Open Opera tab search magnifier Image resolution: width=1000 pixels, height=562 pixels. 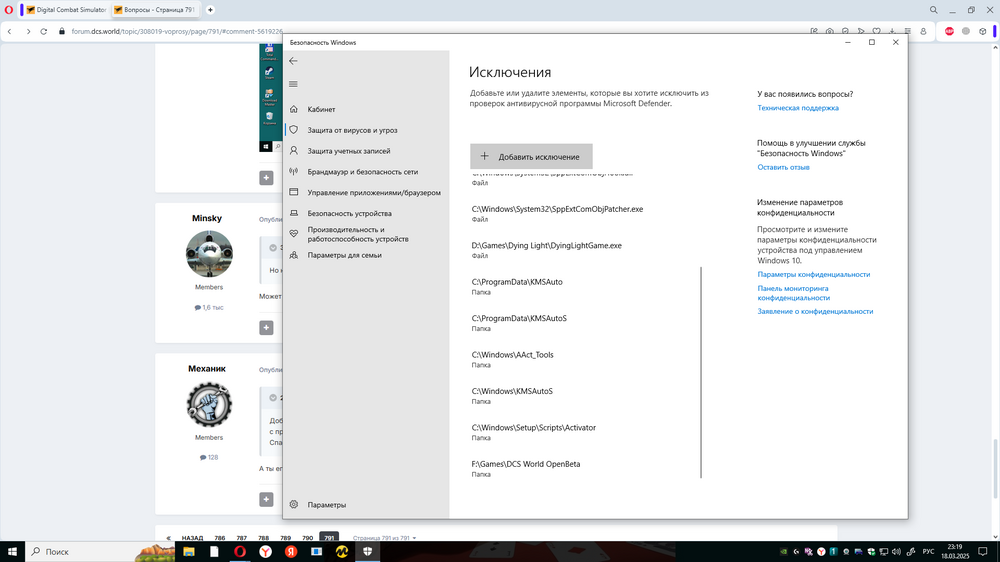[x=933, y=10]
